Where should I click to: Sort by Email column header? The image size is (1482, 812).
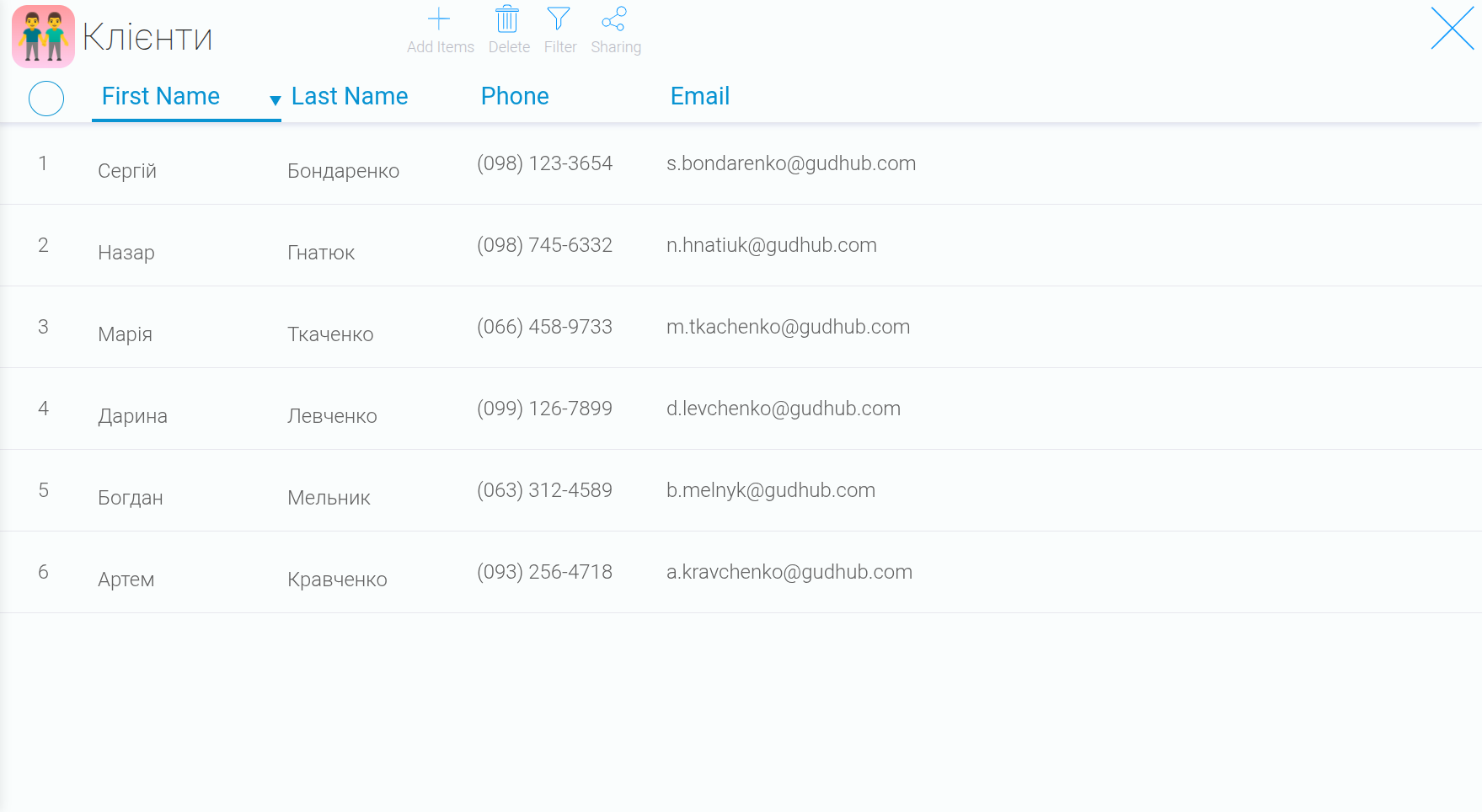click(700, 96)
